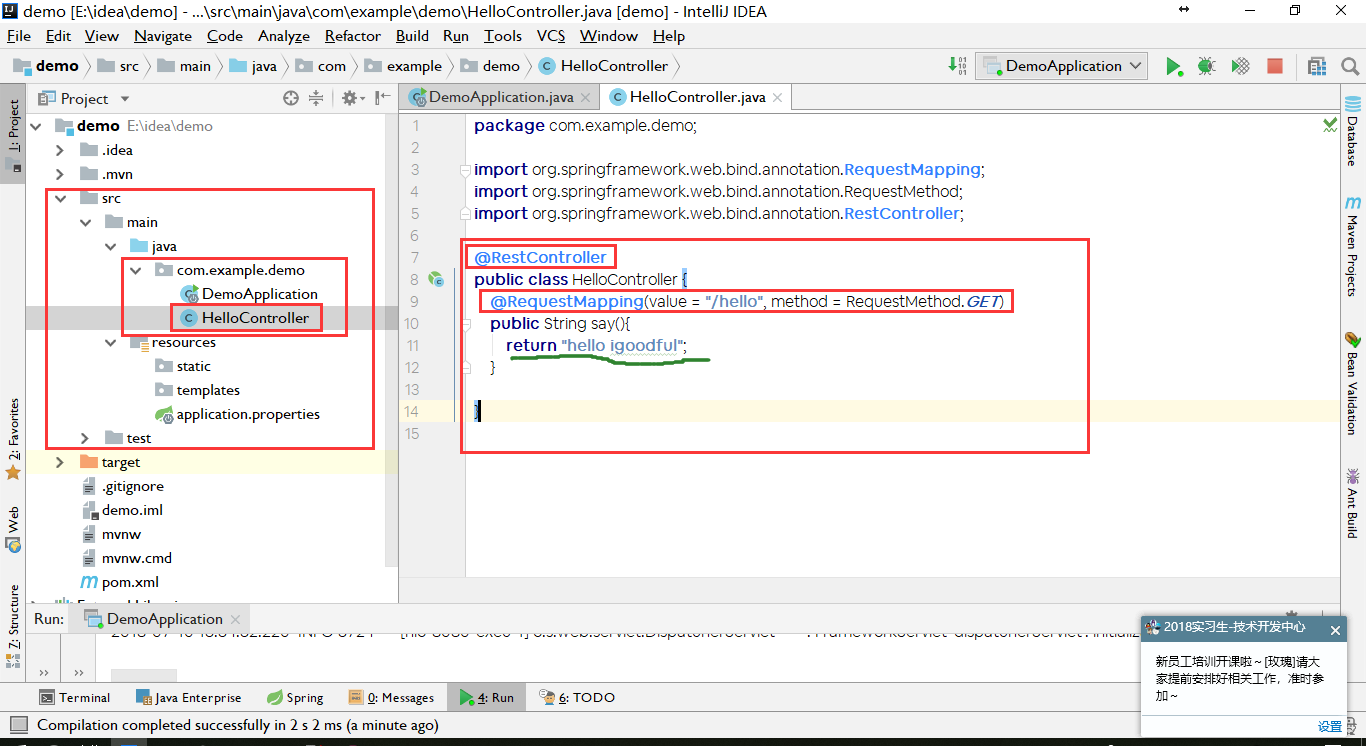
Task: Open Favorites tool window
Action: point(13,439)
